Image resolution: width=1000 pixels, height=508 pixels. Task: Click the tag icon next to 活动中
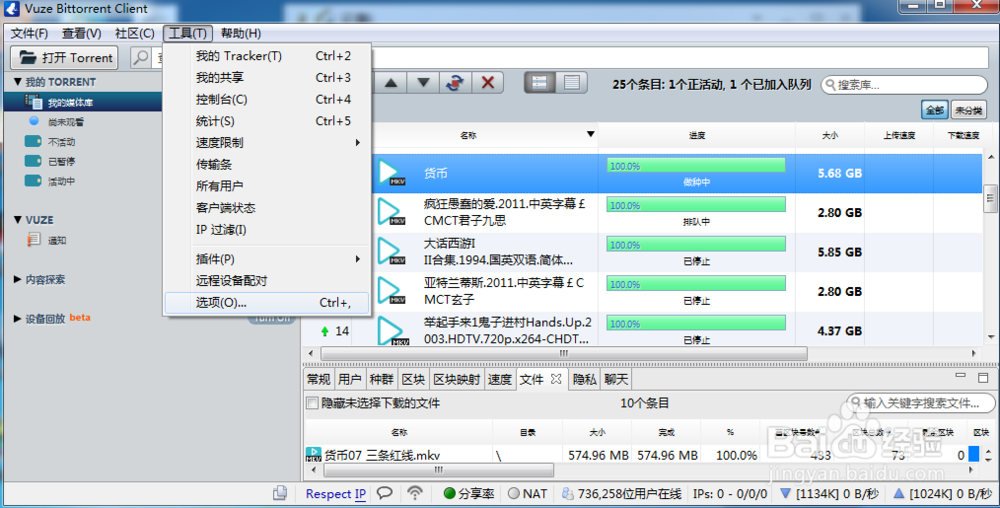[33, 180]
